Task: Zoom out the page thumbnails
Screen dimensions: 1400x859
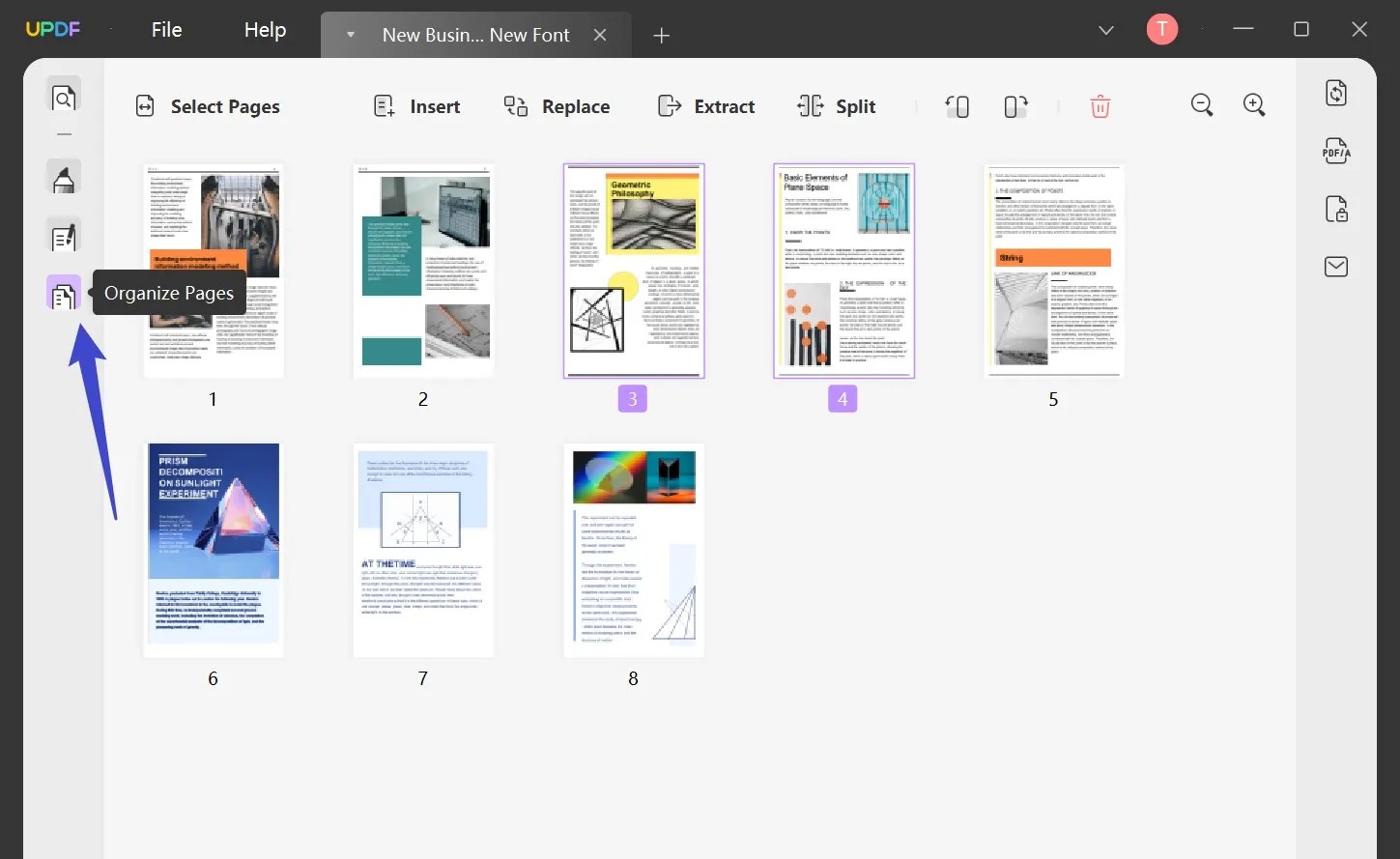Action: click(x=1201, y=104)
